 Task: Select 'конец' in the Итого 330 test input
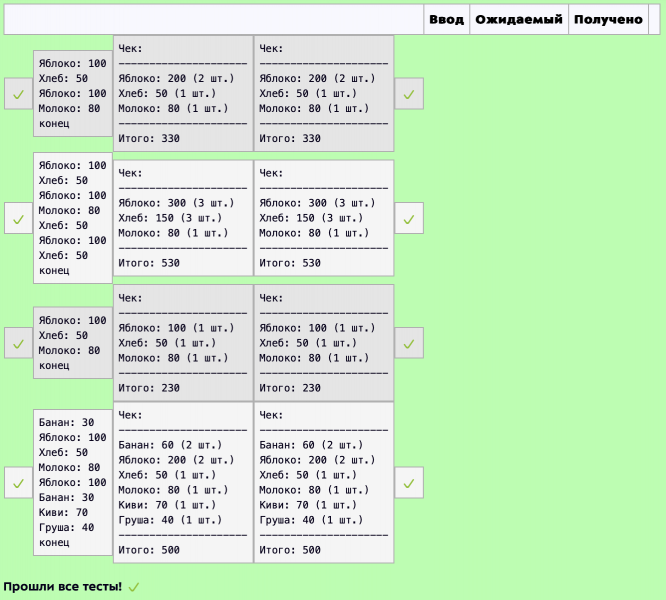54,124
